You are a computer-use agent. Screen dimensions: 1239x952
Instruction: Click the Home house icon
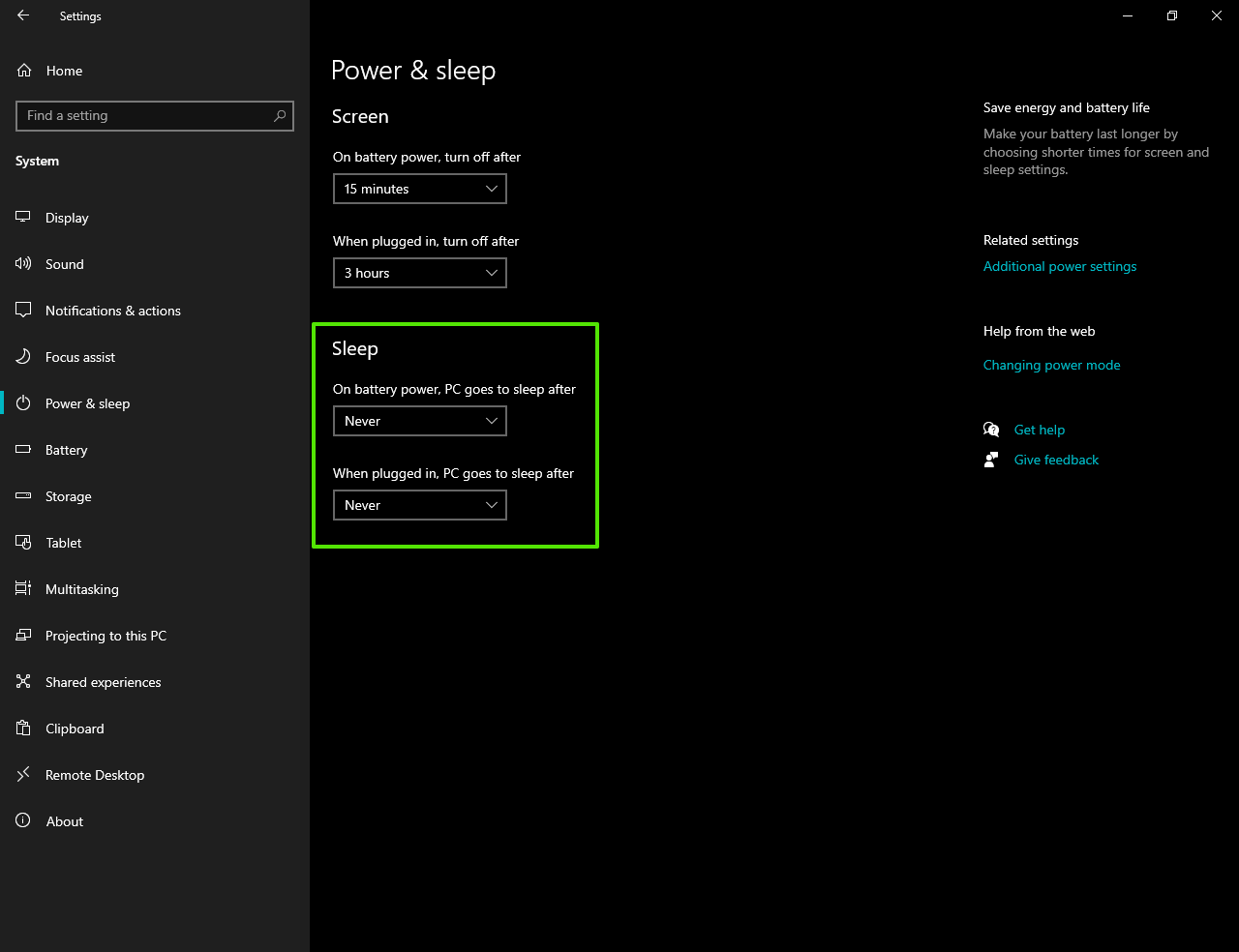coord(24,71)
